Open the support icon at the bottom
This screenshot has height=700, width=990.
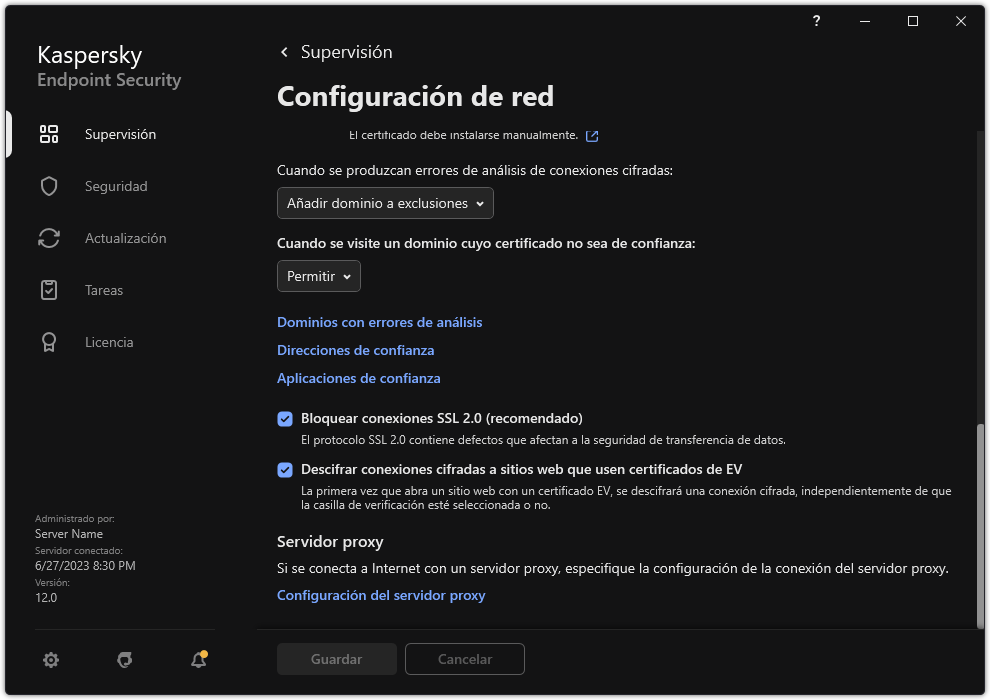pyautogui.click(x=124, y=660)
